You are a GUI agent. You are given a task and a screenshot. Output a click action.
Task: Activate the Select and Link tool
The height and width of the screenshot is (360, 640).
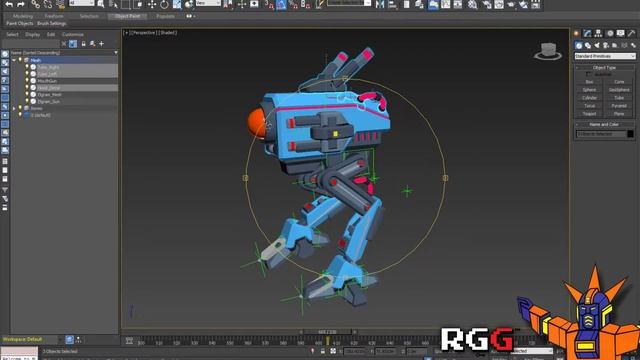click(36, 4)
